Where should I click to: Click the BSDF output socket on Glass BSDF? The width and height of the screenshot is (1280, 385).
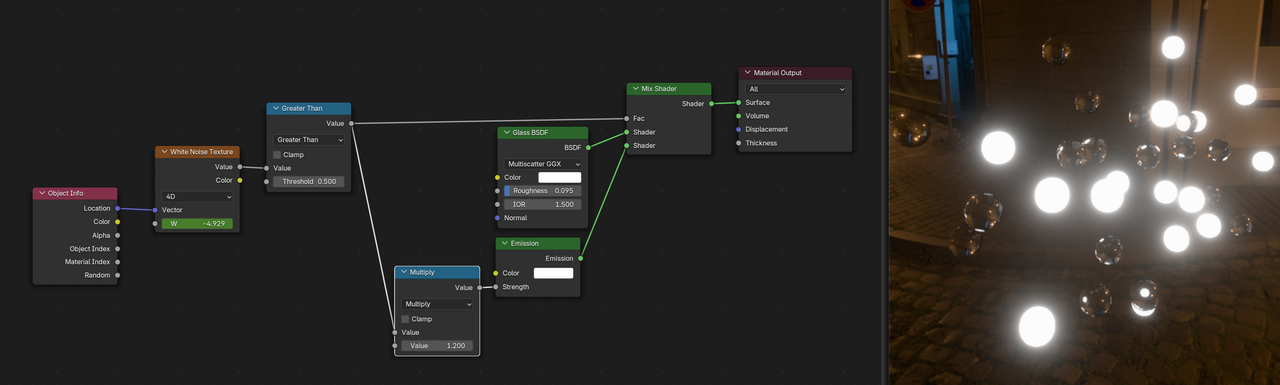pyautogui.click(x=589, y=147)
